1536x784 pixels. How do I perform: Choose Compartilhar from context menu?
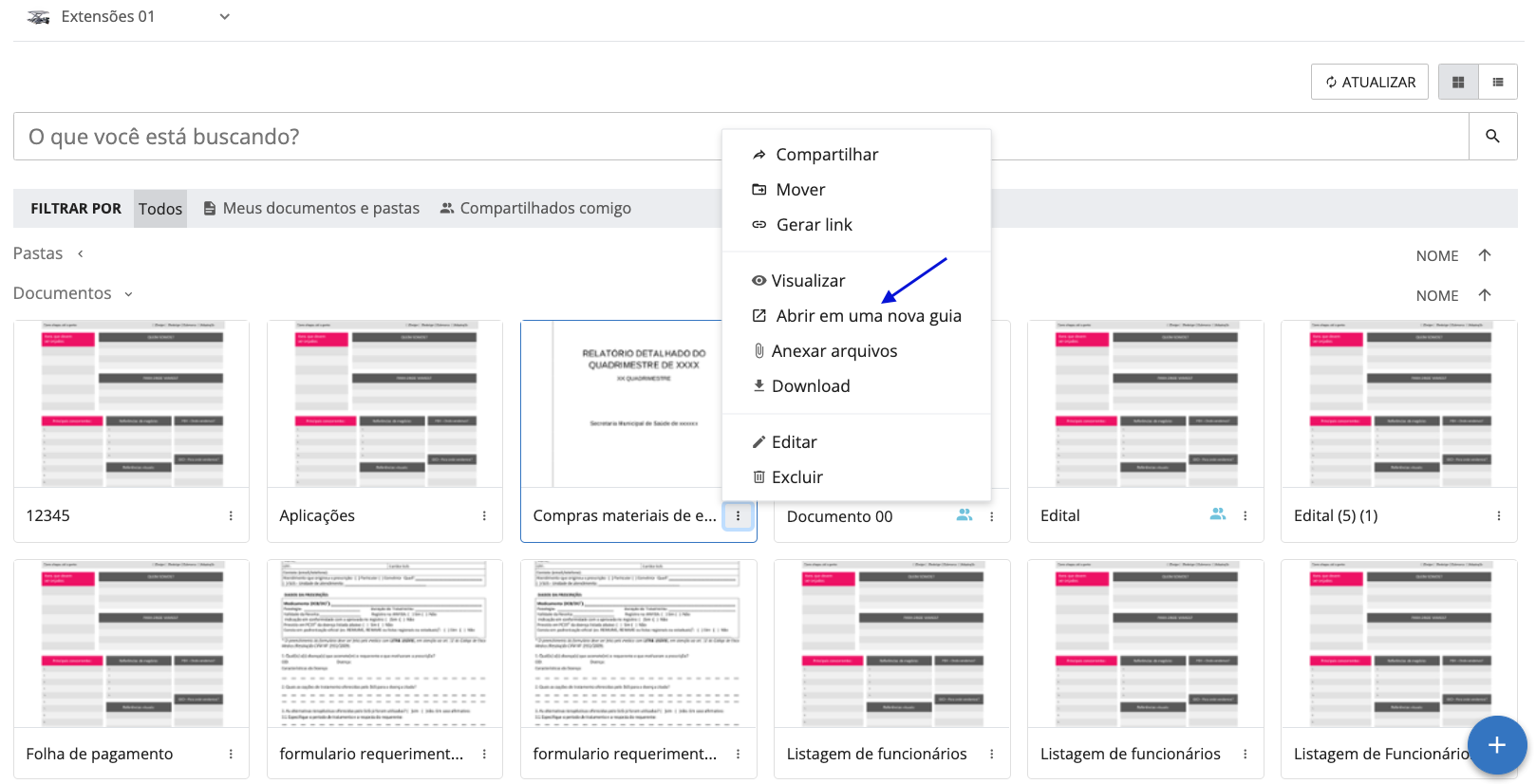[826, 155]
